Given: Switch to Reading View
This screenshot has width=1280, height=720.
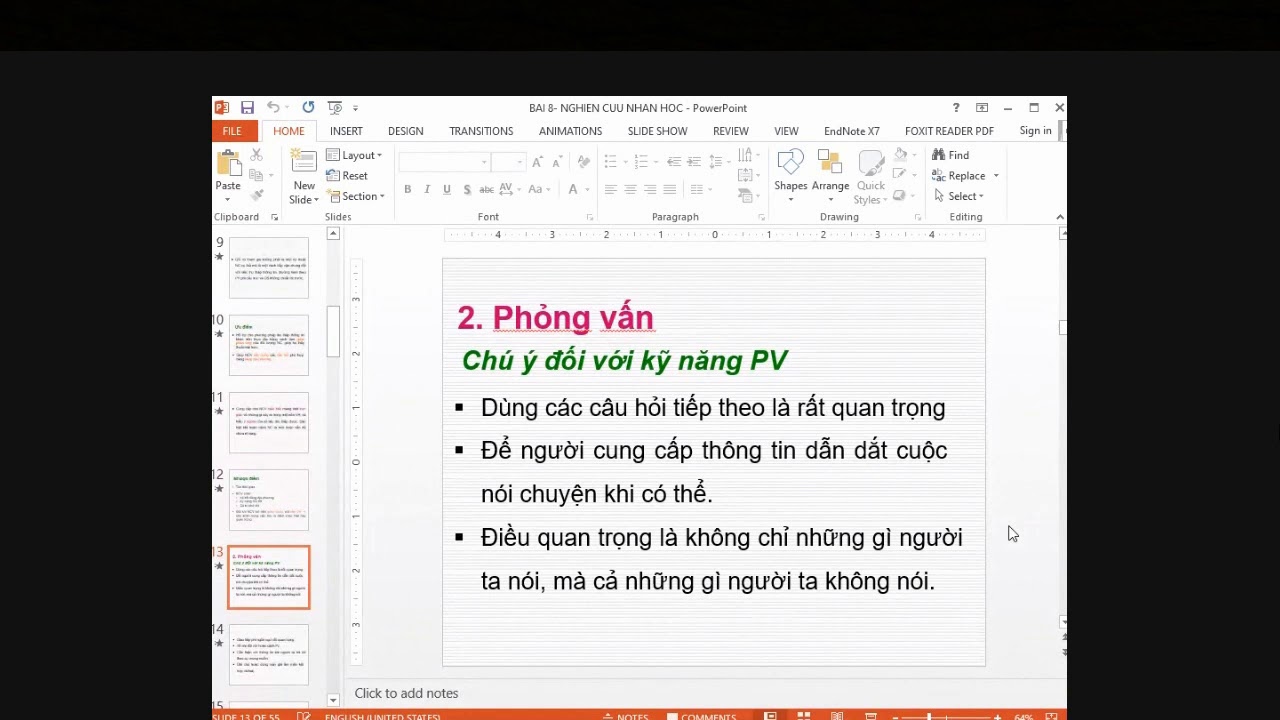Looking at the screenshot, I should click(x=837, y=716).
